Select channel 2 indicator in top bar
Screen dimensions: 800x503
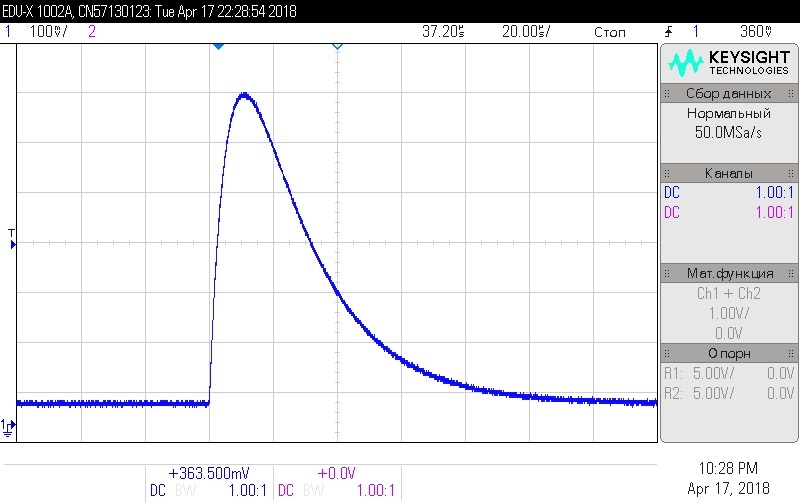point(92,32)
